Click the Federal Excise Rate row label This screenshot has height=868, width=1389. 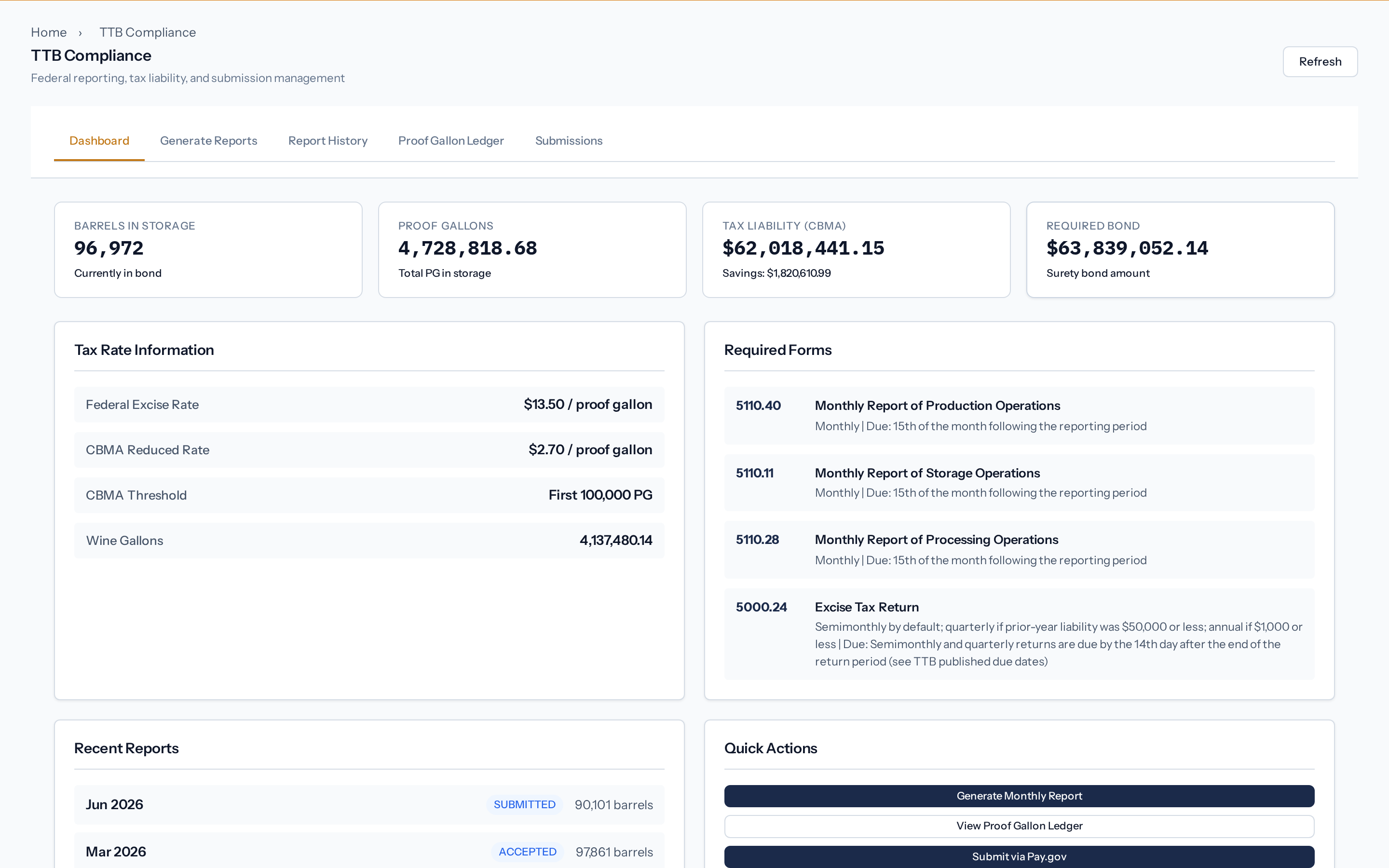(142, 405)
